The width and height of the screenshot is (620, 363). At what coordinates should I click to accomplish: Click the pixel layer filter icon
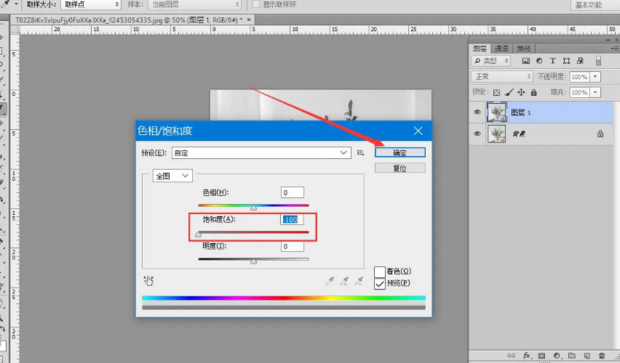pyautogui.click(x=525, y=61)
